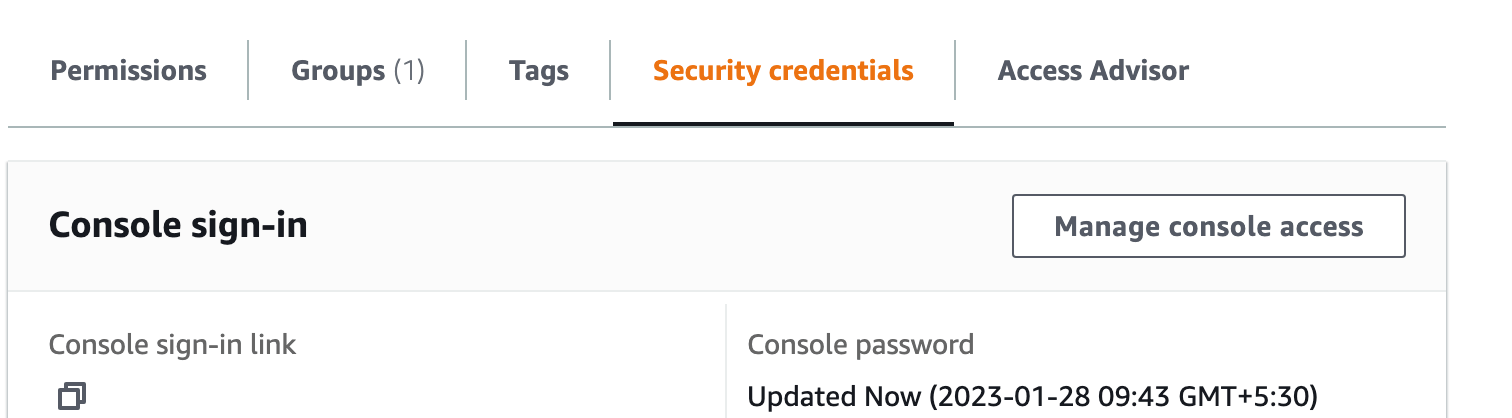Copy the console sign-in link
The height and width of the screenshot is (418, 1512).
[x=72, y=396]
